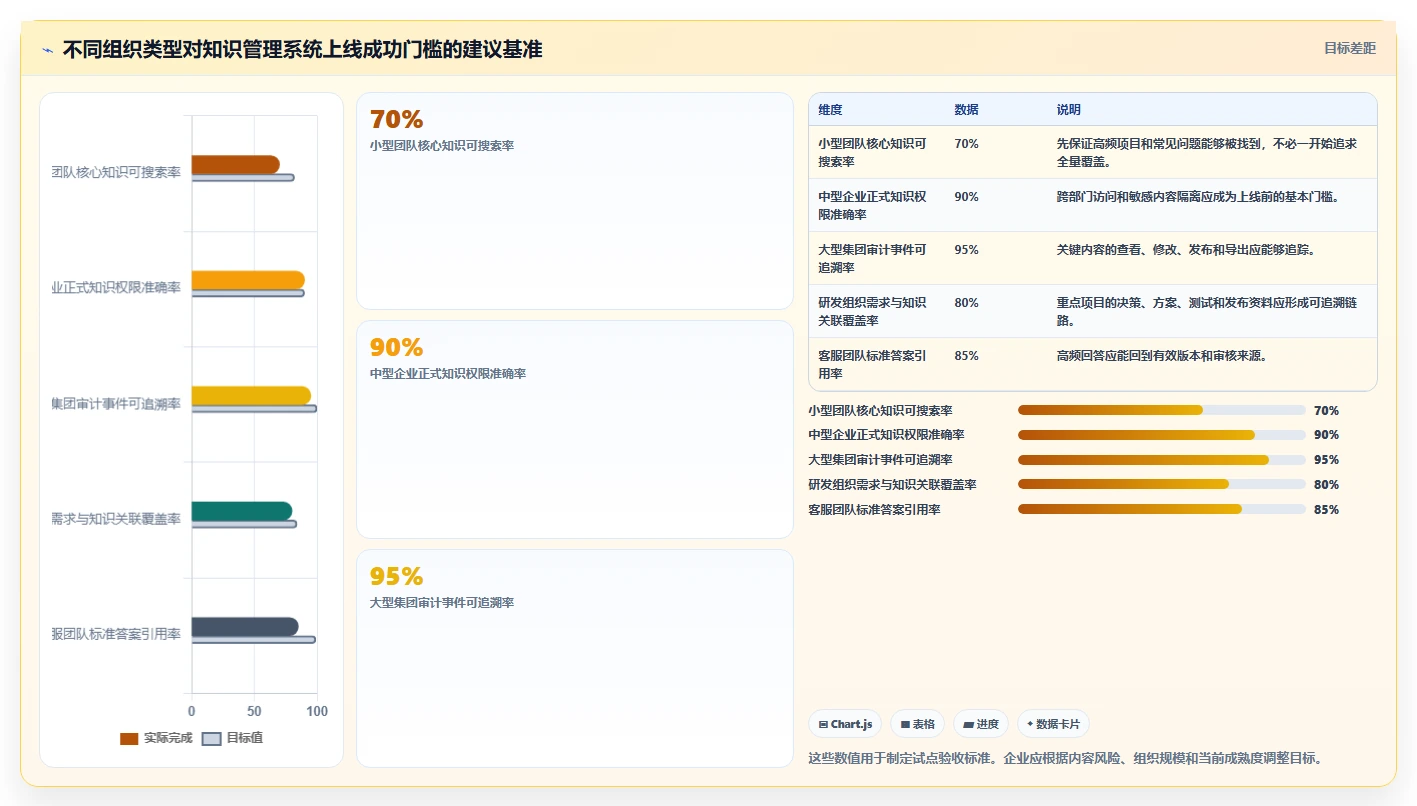The height and width of the screenshot is (806, 1417).
Task: Click the dashboard title 不同组织类型对知识管理系统
Action: click(x=302, y=49)
